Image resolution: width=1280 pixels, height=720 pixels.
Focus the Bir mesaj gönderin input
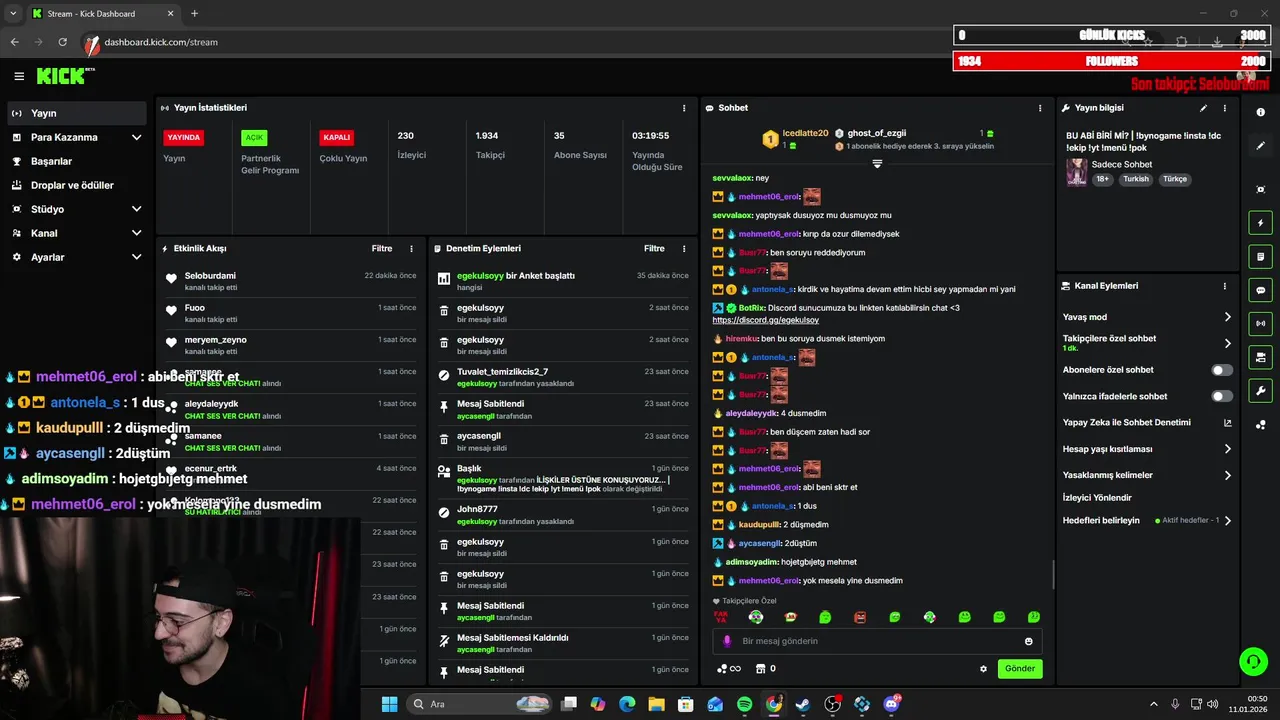tap(877, 641)
